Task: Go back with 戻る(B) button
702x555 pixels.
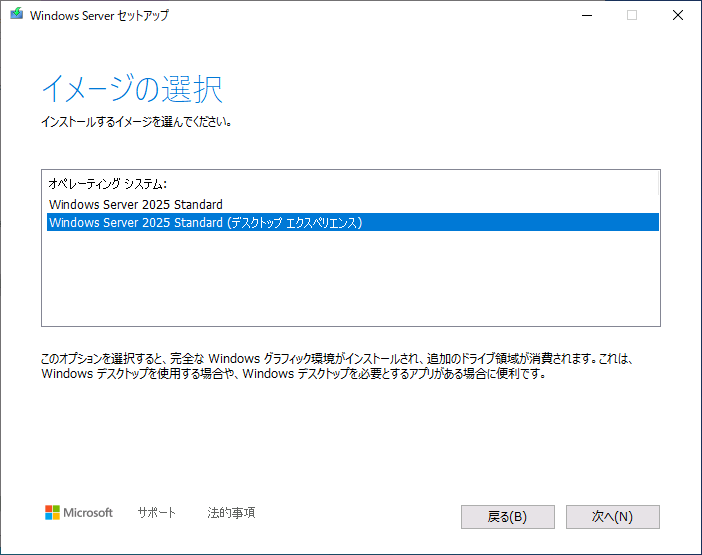Action: click(508, 517)
